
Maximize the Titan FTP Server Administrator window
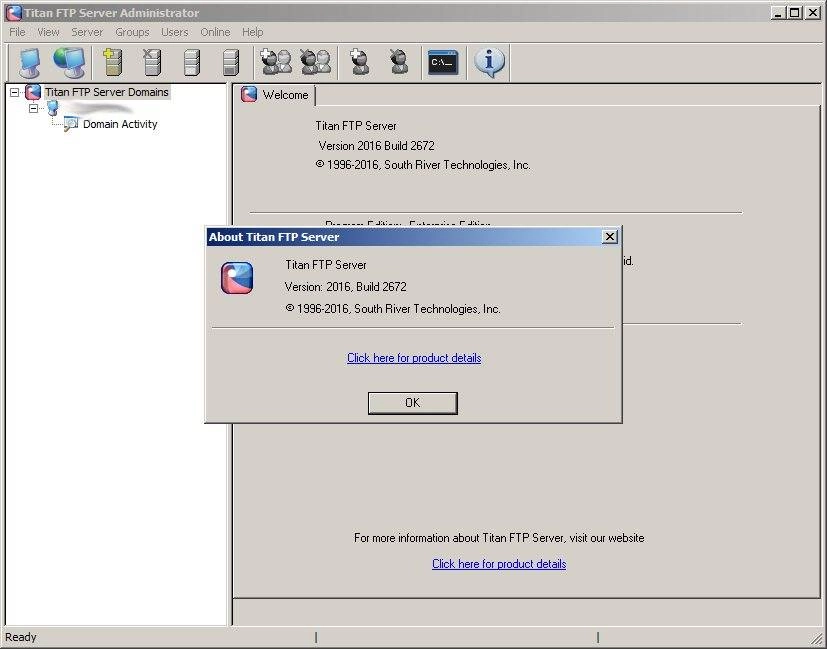[x=795, y=13]
